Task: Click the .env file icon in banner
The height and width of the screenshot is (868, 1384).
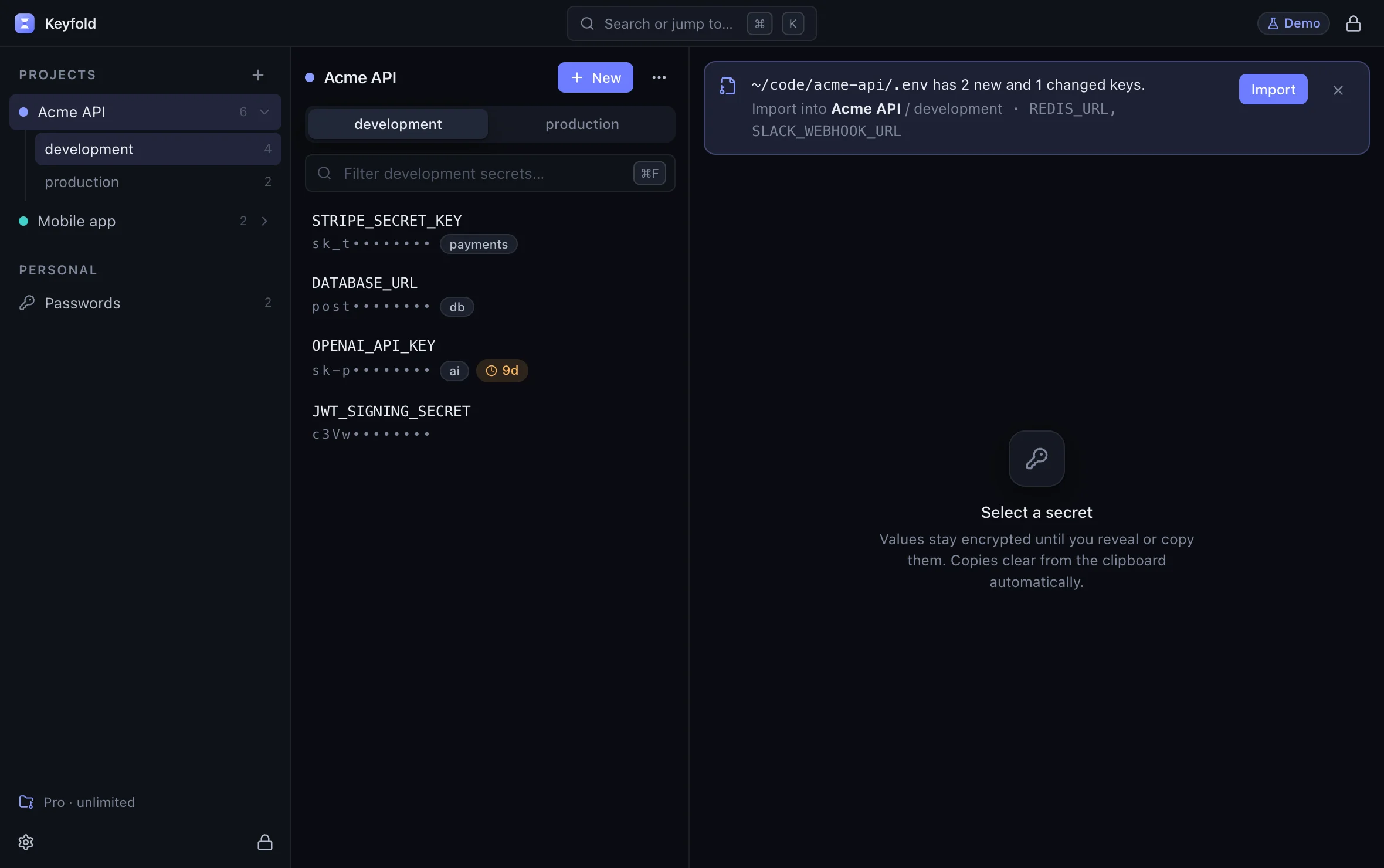Action: point(728,86)
